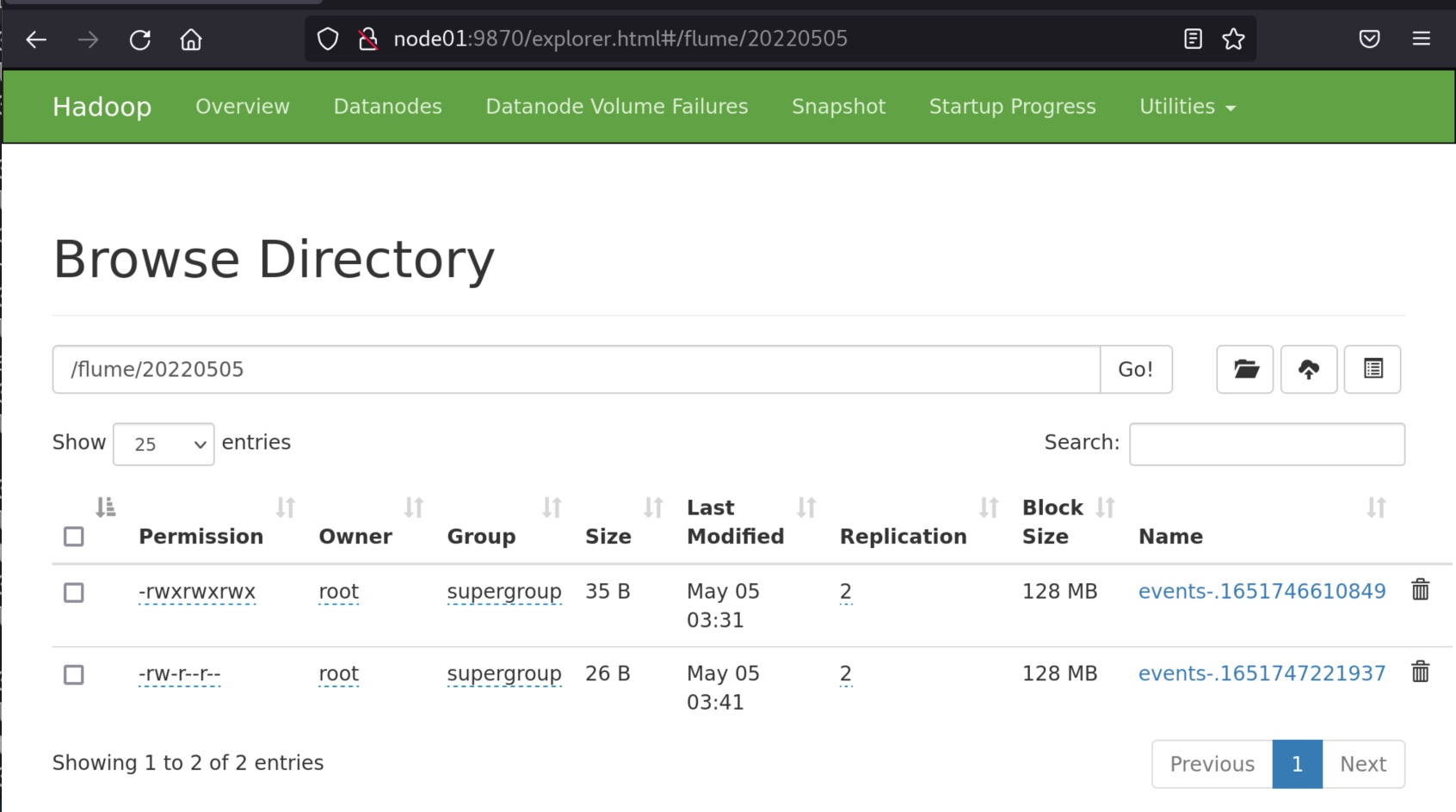Delete events-.1651747221937 with trash icon
1456x812 pixels.
1420,672
